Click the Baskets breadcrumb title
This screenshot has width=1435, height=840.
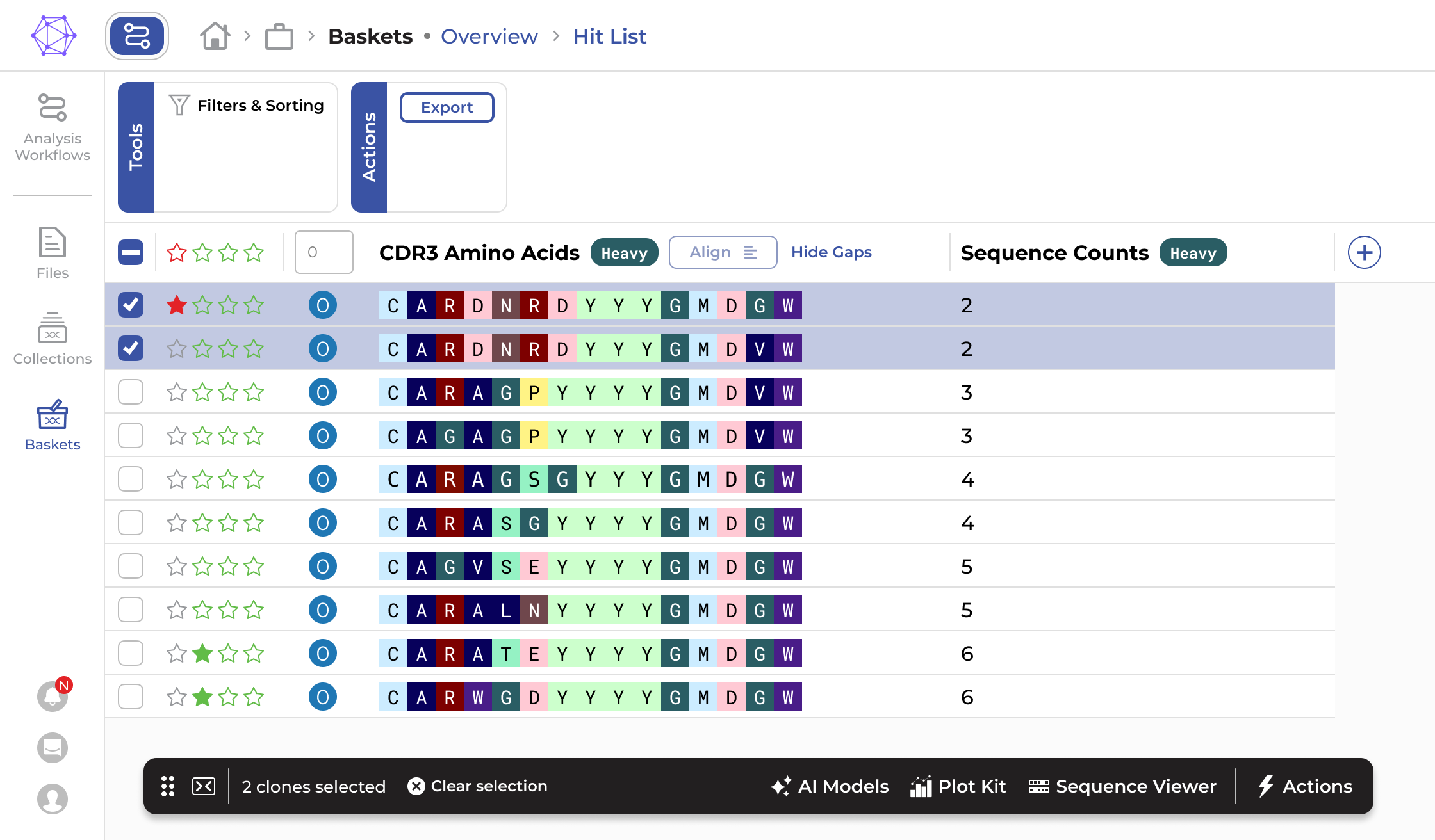pos(370,36)
